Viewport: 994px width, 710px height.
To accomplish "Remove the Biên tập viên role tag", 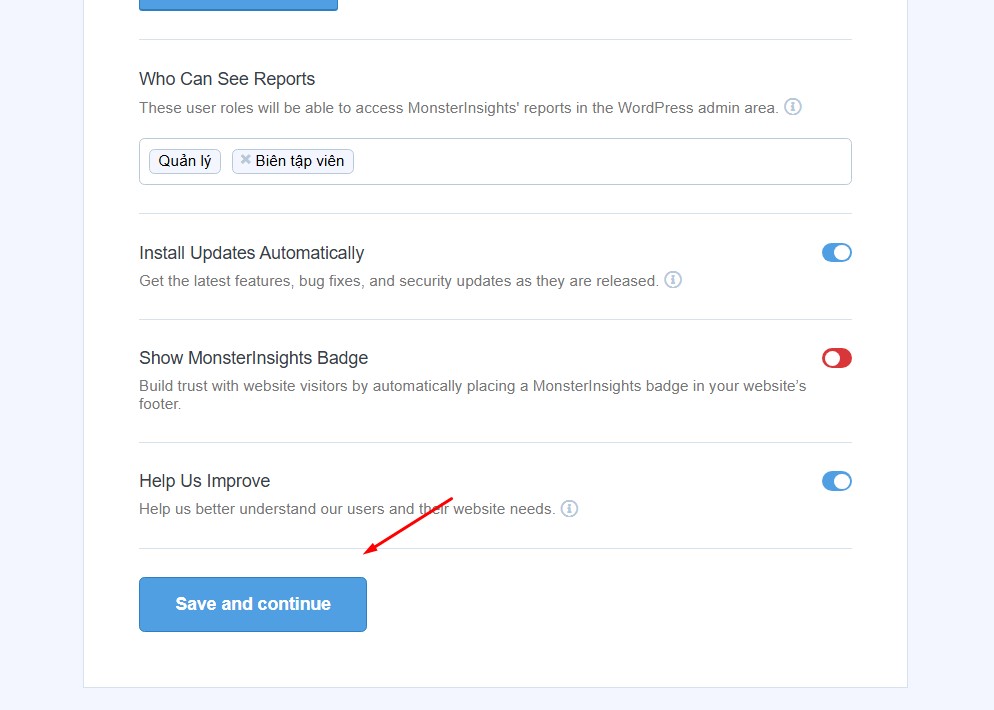I will click(245, 160).
